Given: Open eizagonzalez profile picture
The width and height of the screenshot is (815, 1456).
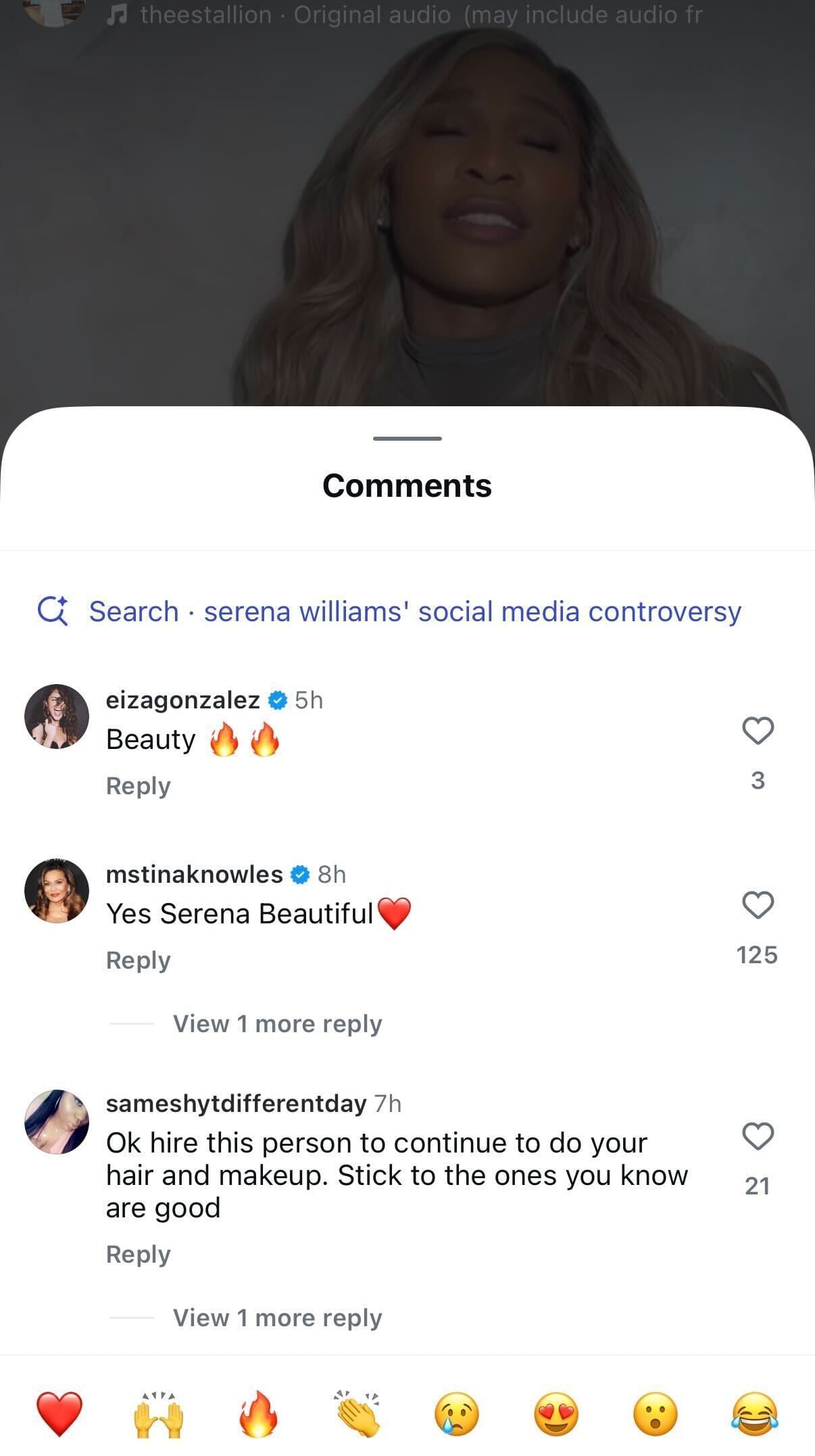Looking at the screenshot, I should [57, 717].
